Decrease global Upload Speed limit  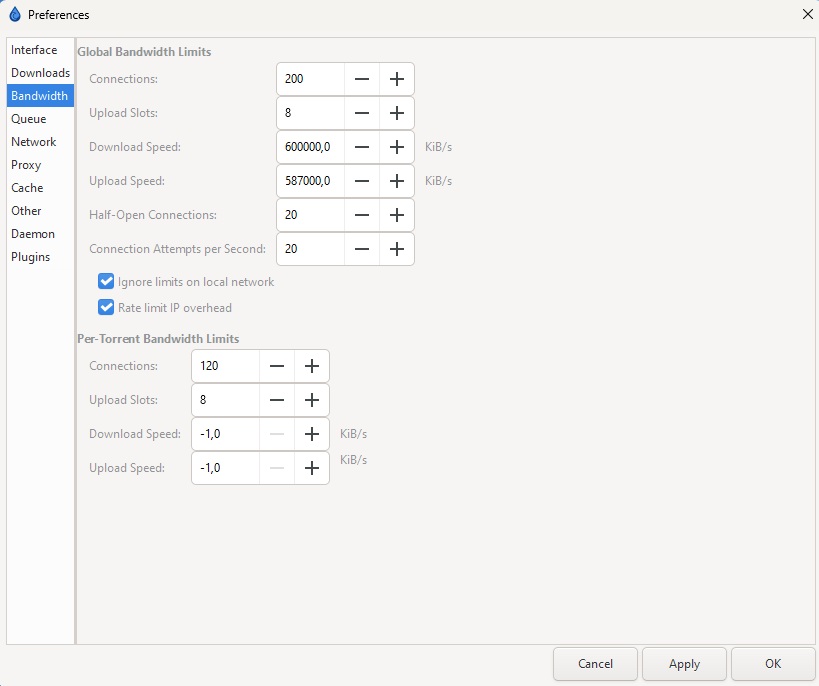[x=361, y=181]
